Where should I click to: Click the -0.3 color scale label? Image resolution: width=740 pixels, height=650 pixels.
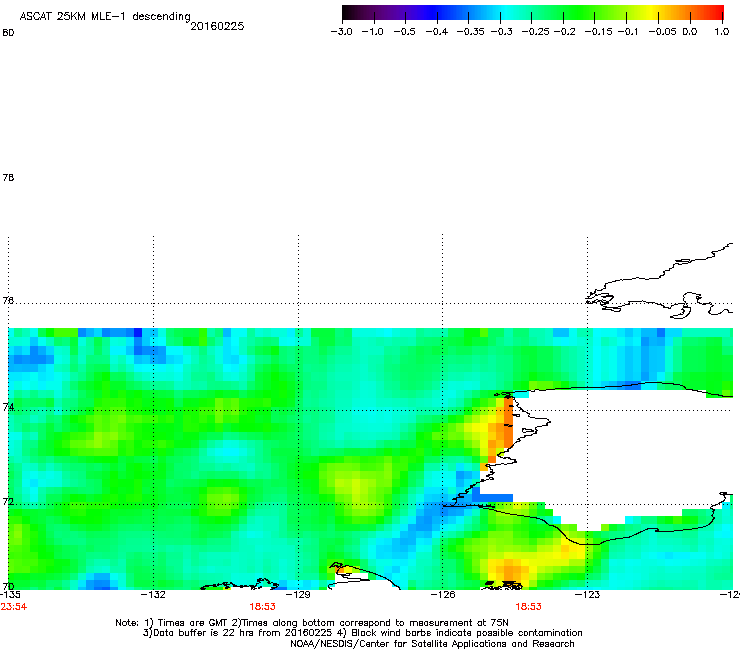(502, 32)
